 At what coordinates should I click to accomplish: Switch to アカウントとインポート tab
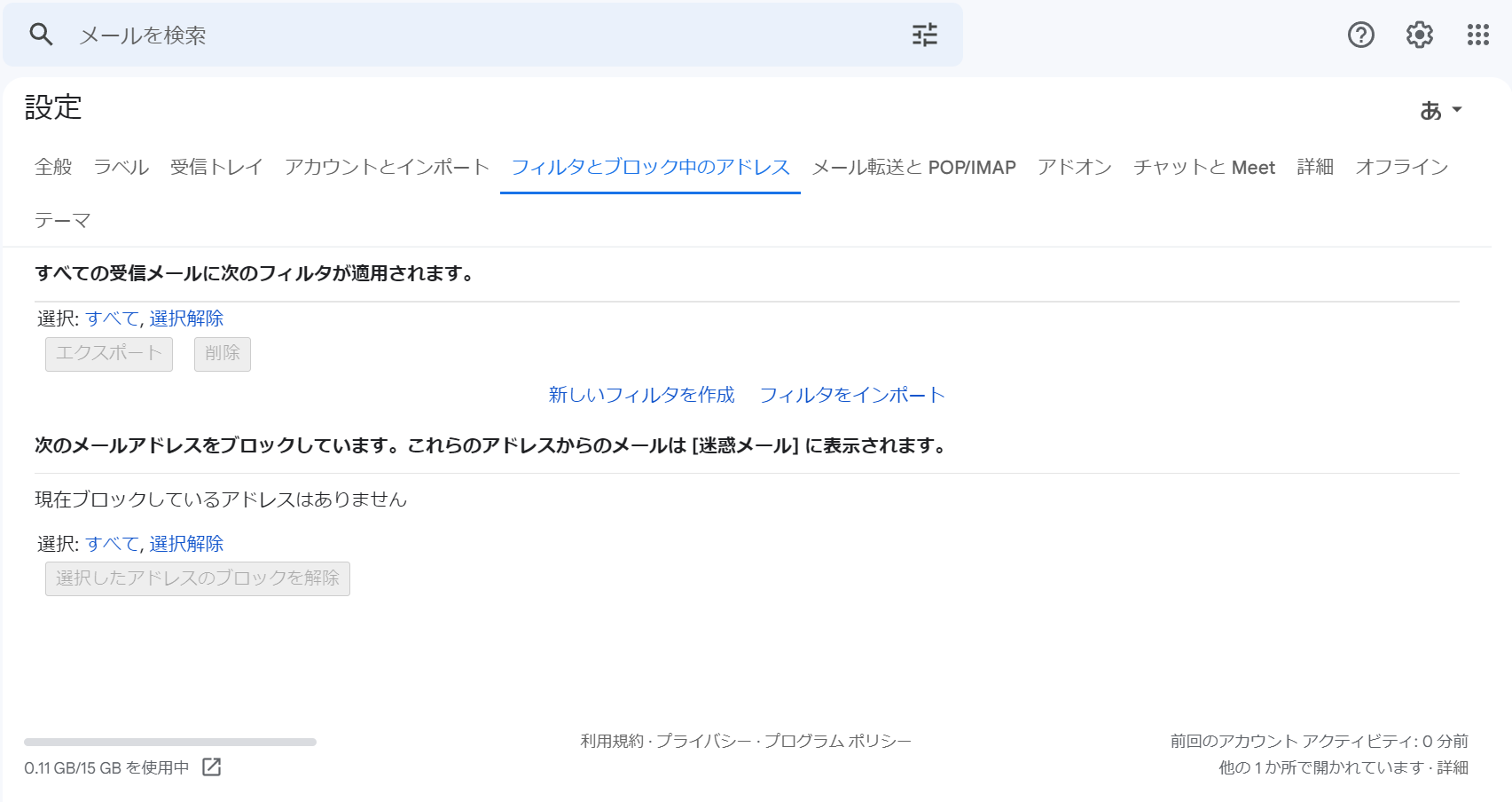(x=387, y=167)
